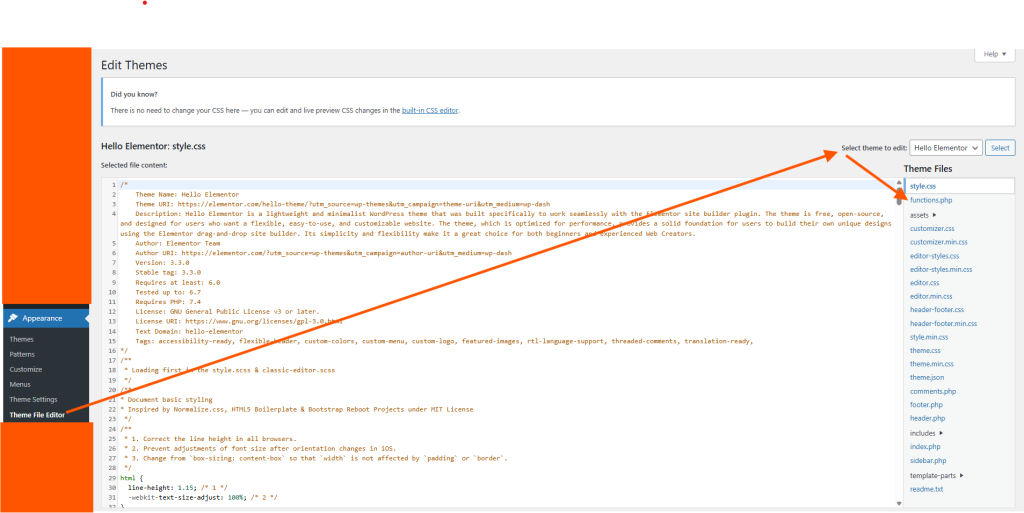Click the Text Domain: hello-elementor line
Screen dimensions: 1024x513
pyautogui.click(x=191, y=332)
